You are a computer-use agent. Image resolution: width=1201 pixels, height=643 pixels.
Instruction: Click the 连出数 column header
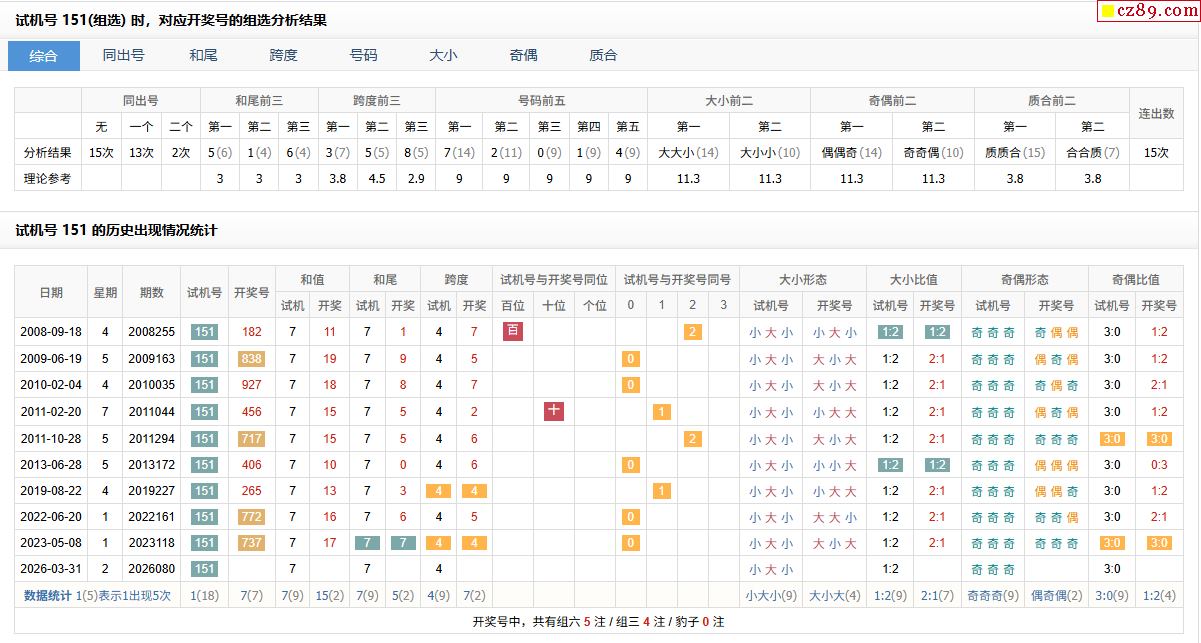tap(1156, 113)
